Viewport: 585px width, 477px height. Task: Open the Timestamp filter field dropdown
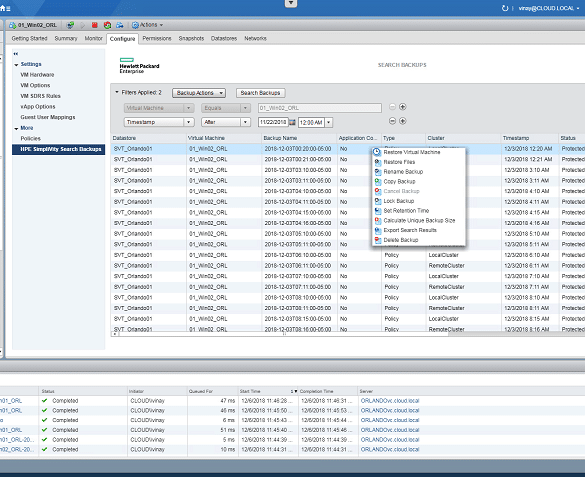point(188,122)
